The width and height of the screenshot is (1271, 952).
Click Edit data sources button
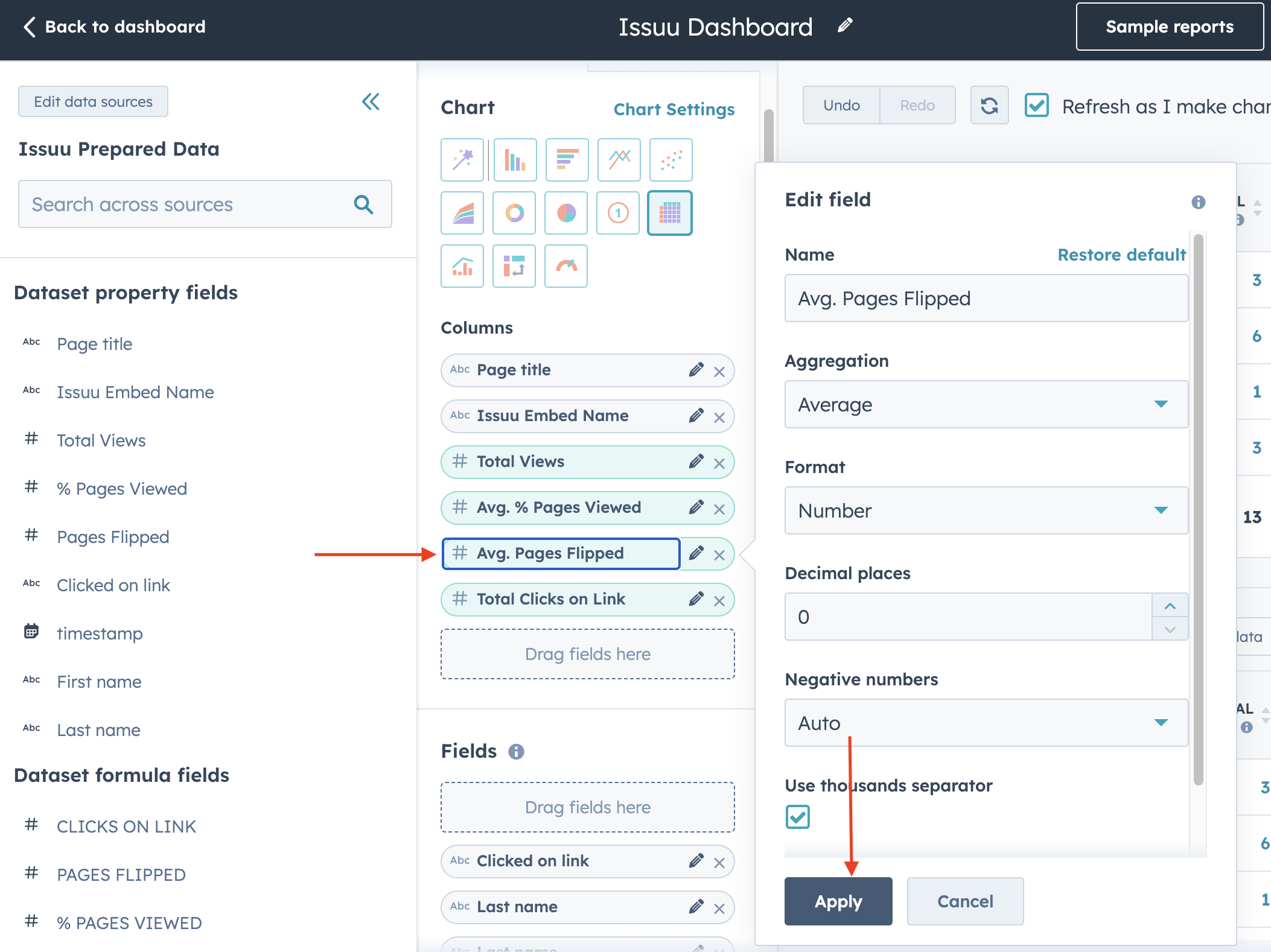(x=93, y=101)
